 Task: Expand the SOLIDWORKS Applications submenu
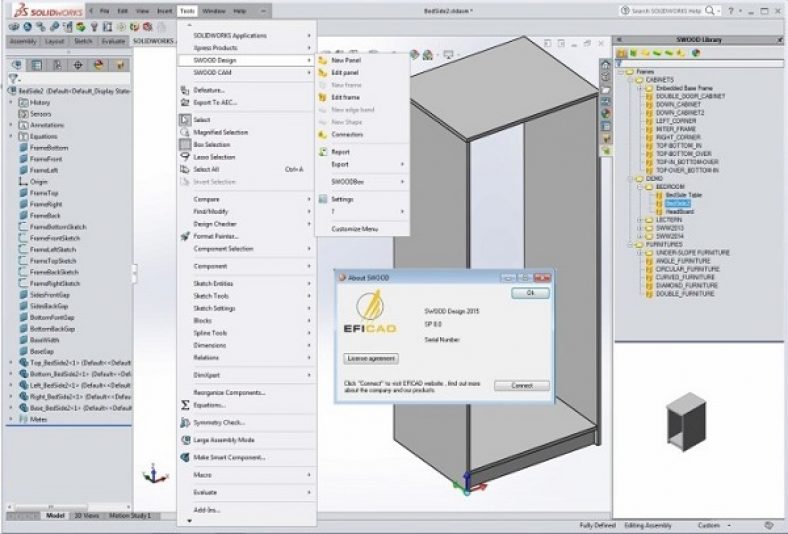tap(246, 36)
